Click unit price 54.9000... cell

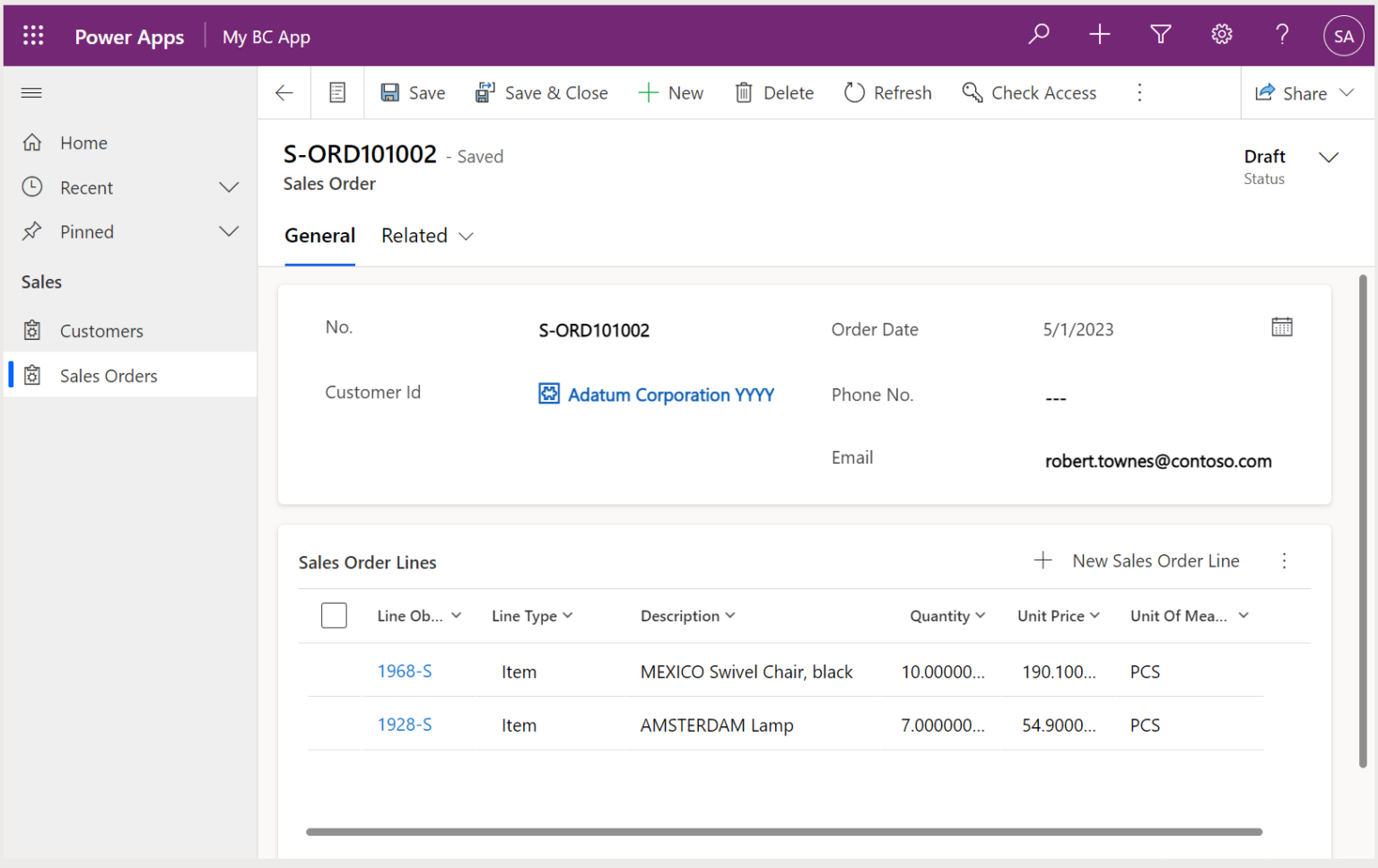pos(1059,725)
